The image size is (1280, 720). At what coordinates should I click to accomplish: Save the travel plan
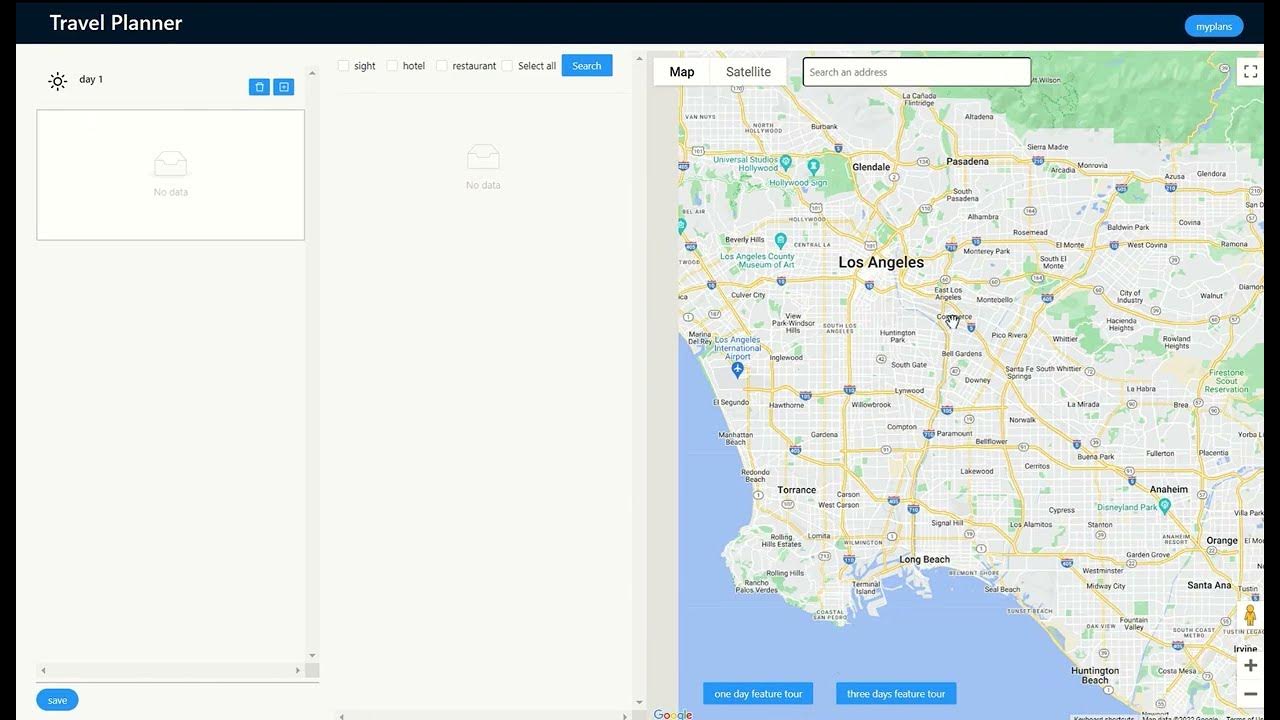pos(57,700)
